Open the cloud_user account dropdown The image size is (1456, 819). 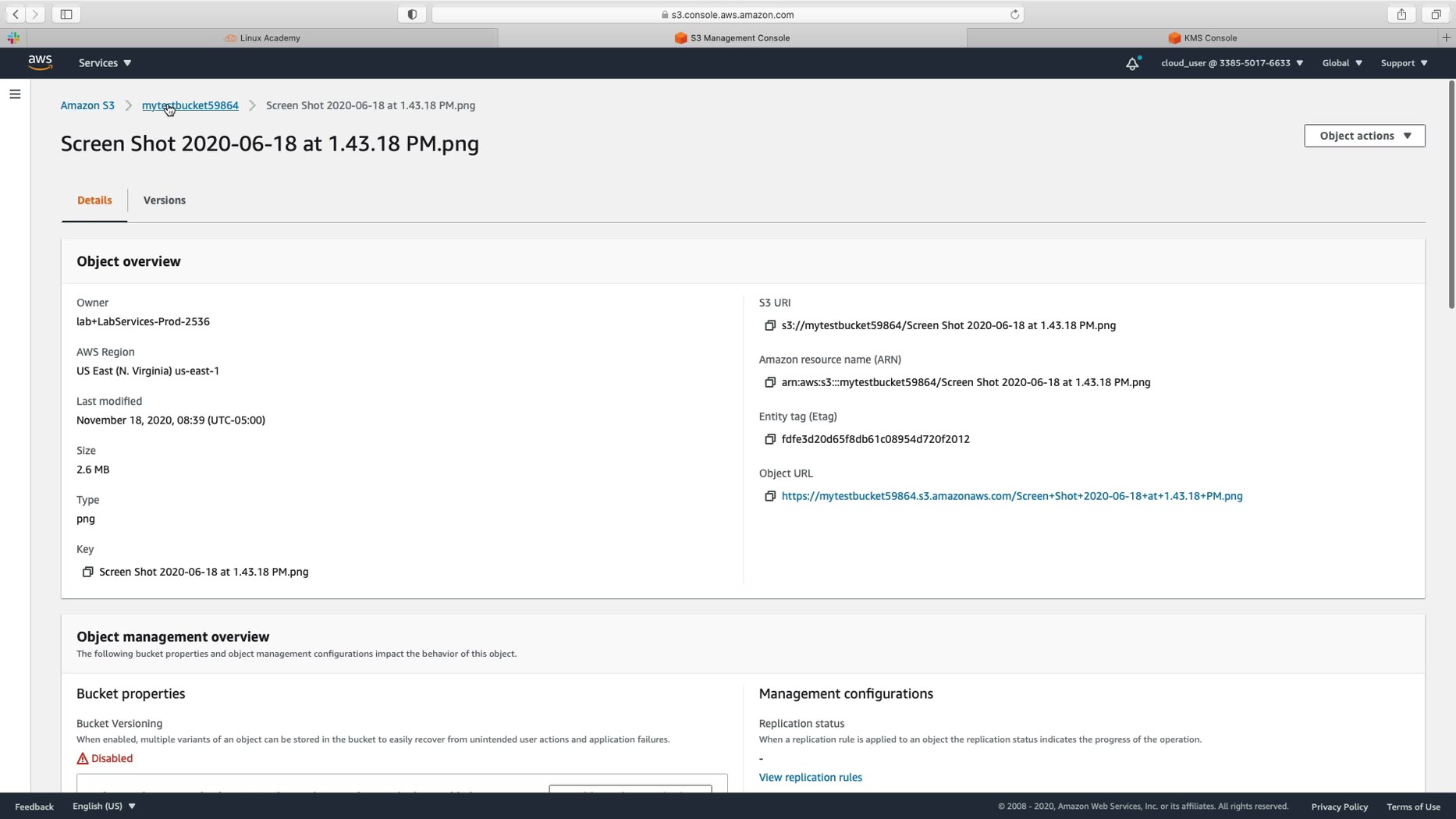pos(1232,63)
